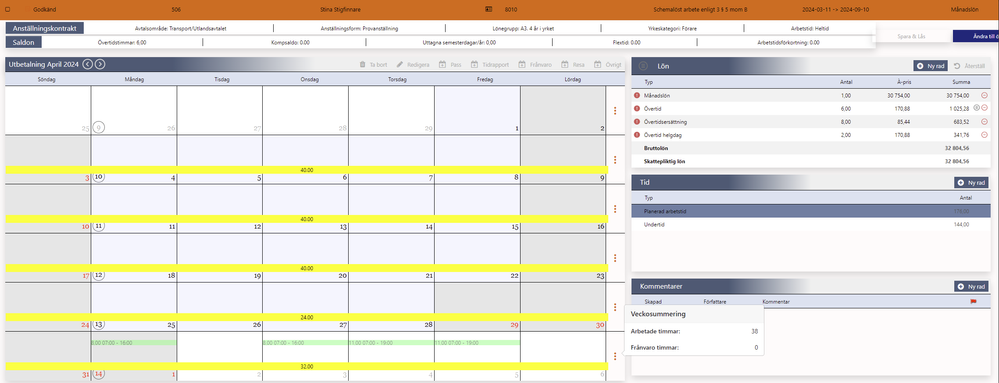Select the Månadslön row label

click(x=657, y=96)
